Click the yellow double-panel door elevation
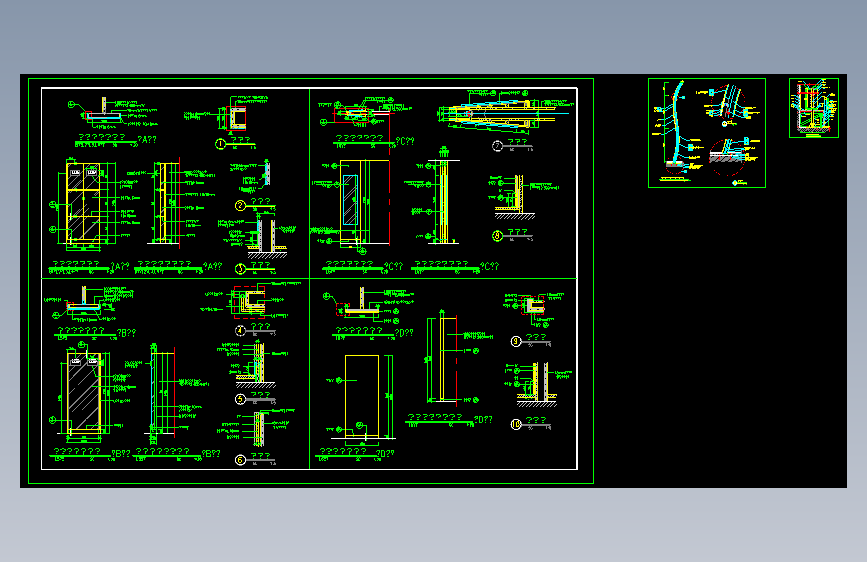Screen dimensions: 867x562 [x=83, y=202]
